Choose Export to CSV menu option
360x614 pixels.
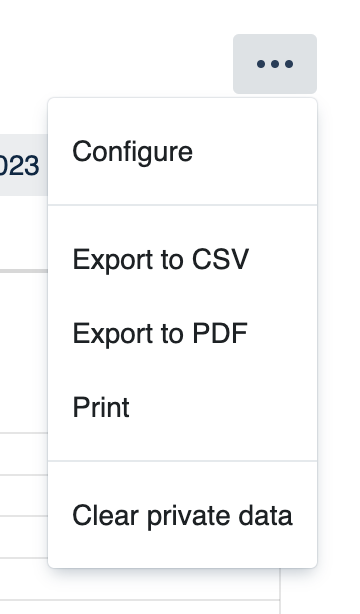(x=182, y=259)
